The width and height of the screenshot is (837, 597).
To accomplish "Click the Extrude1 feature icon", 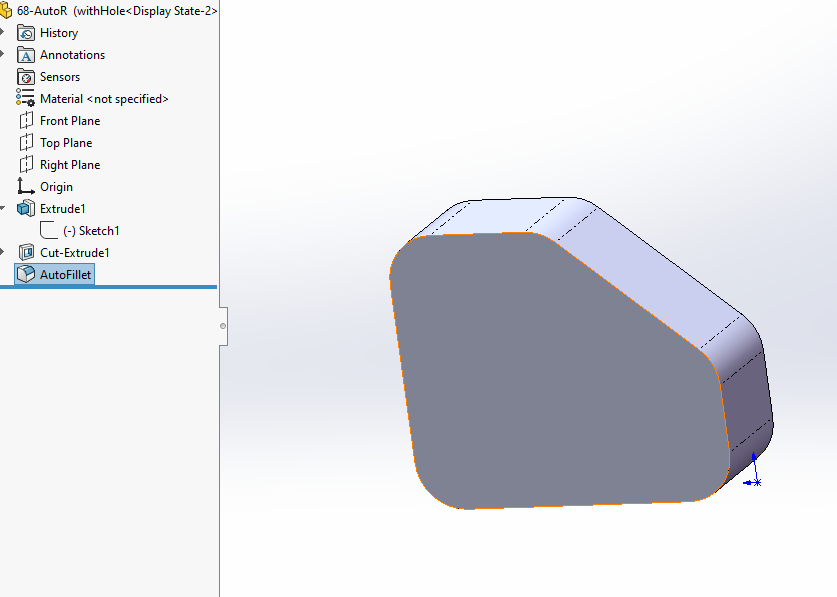I will pyautogui.click(x=26, y=208).
